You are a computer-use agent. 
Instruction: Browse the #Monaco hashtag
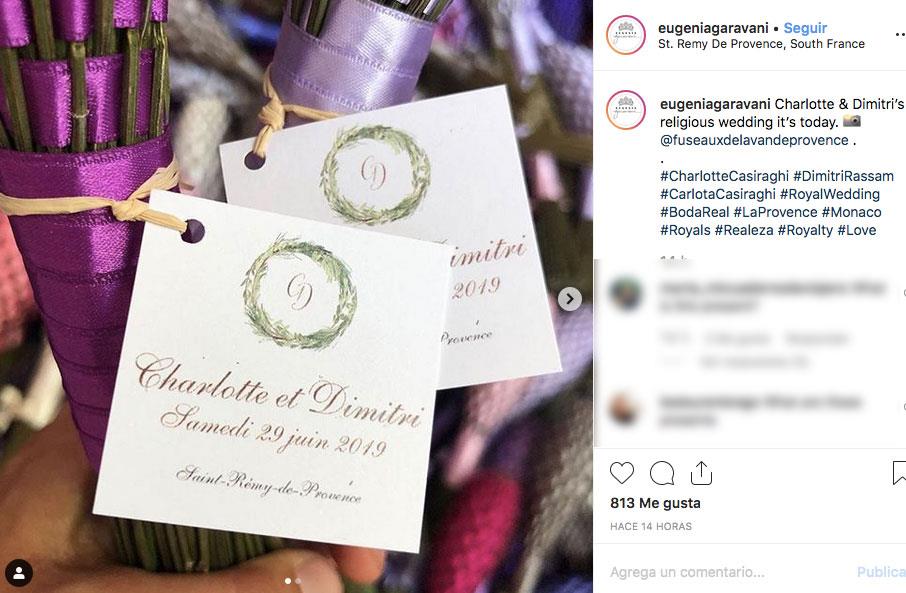click(x=852, y=212)
